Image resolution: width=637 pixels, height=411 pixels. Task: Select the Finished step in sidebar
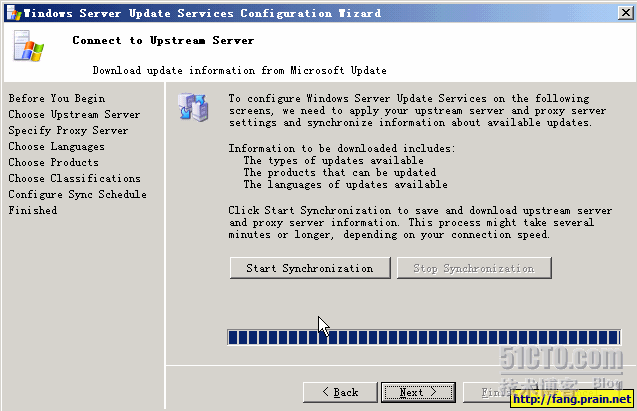(32, 210)
